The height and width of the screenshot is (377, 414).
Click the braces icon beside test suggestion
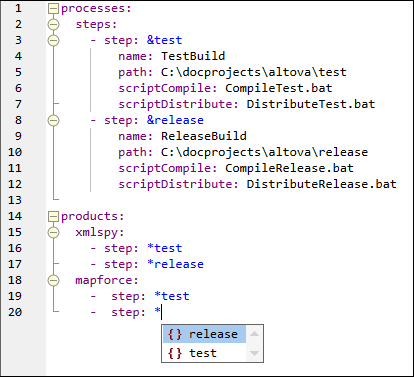(175, 353)
